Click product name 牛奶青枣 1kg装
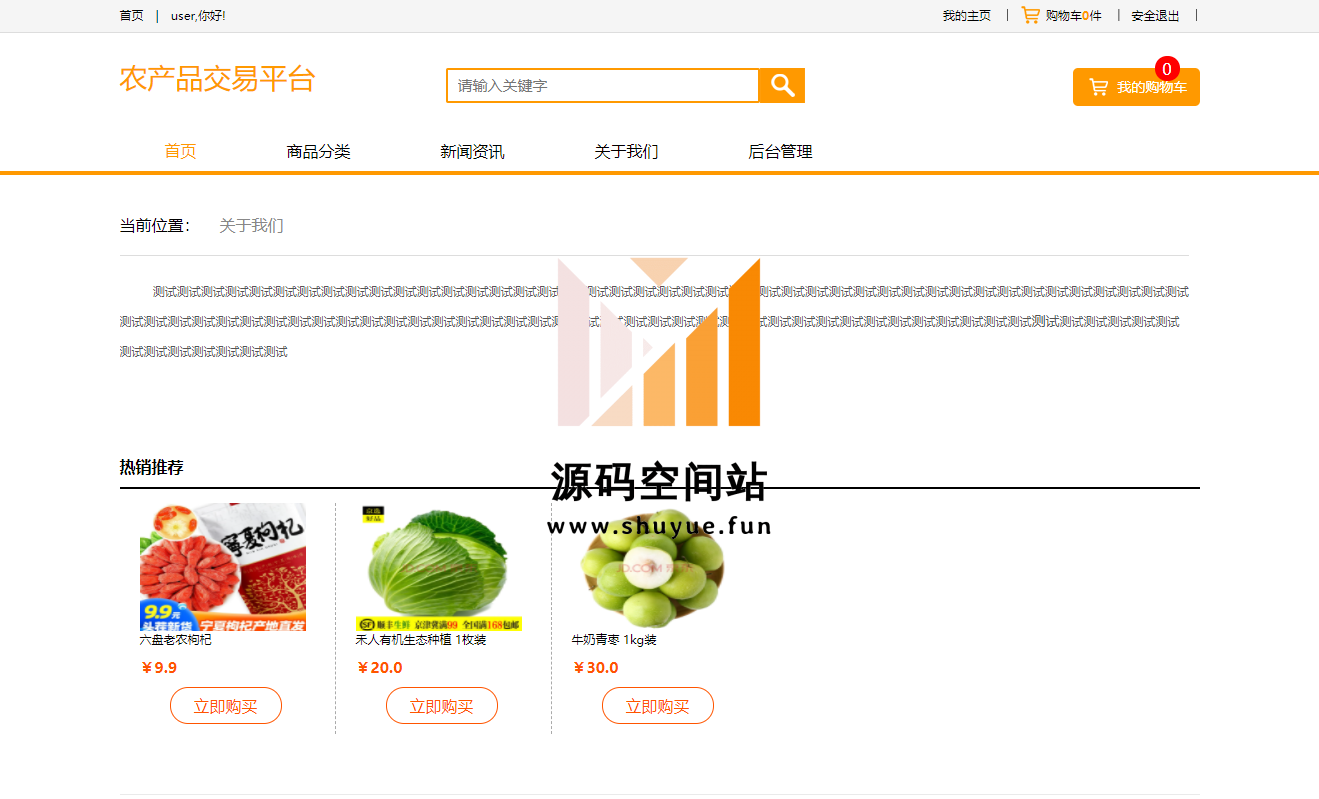Screen dimensions: 1319x799 click(614, 640)
